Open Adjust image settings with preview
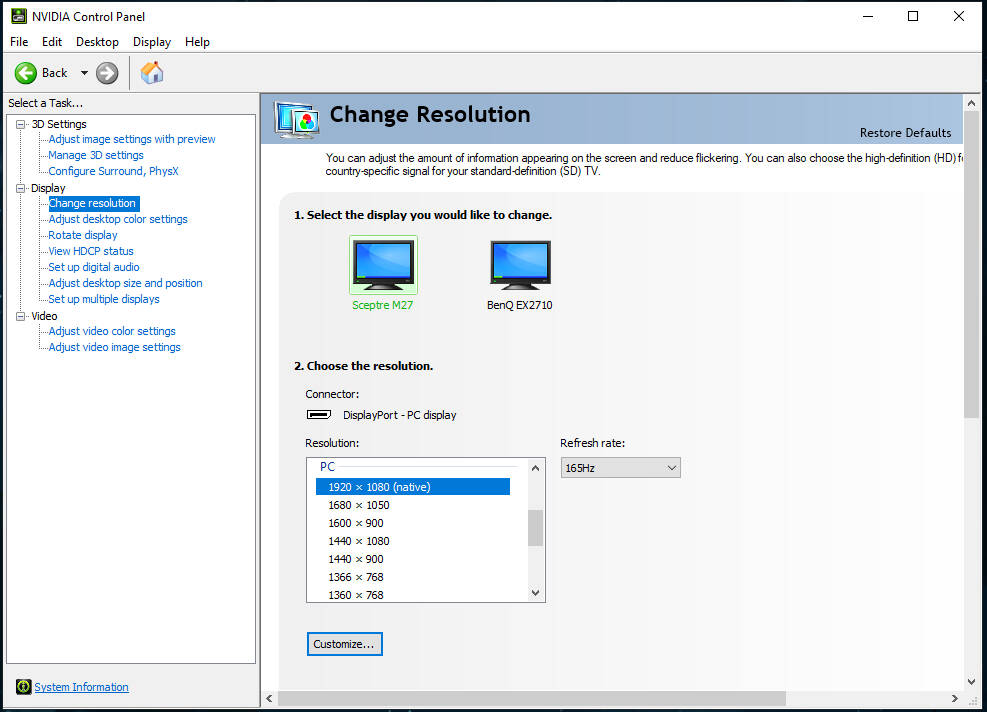Screen dimensions: 987x712 coord(132,139)
